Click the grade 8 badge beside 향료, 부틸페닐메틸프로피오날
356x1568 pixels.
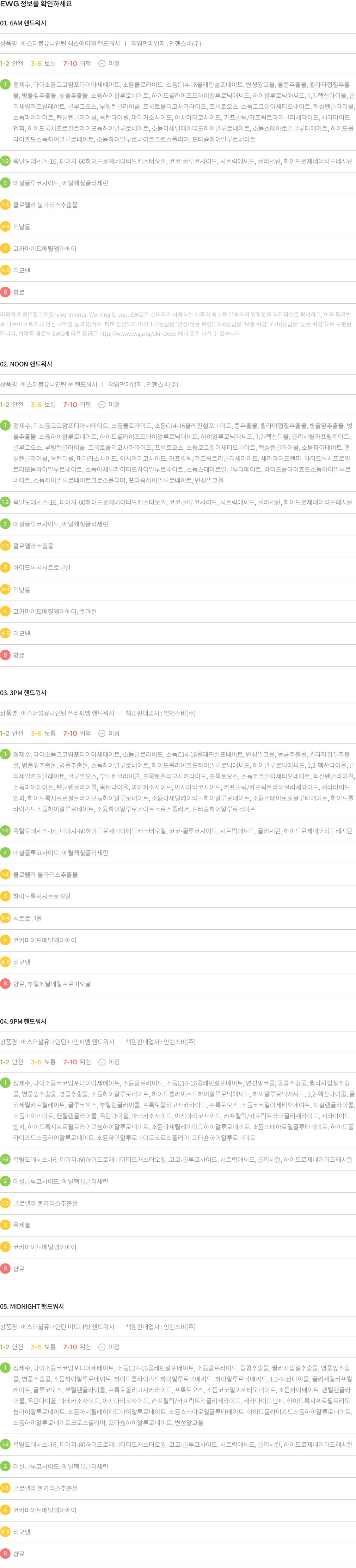(x=6, y=983)
